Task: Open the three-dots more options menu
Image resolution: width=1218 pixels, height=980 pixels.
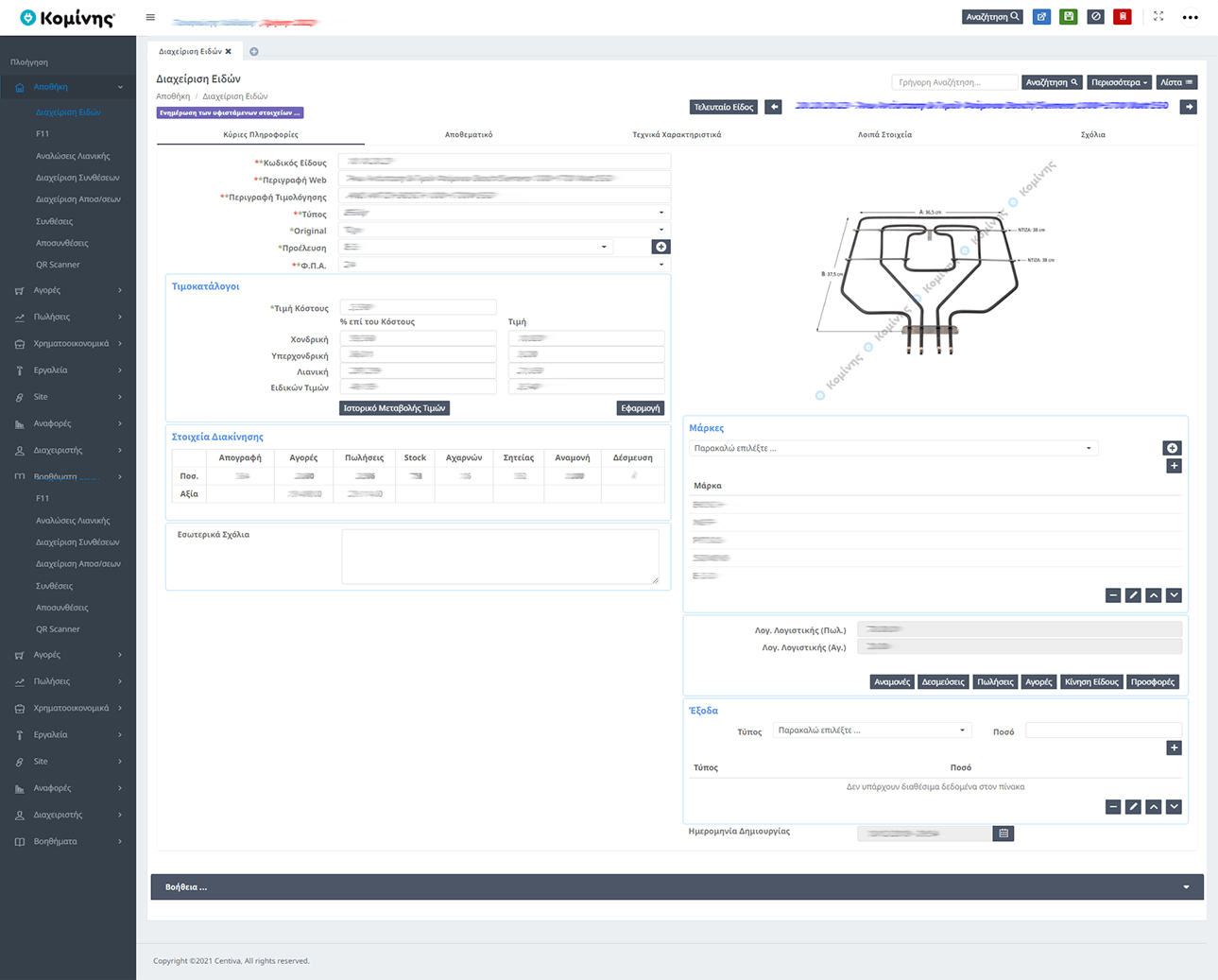Action: pos(1190,17)
